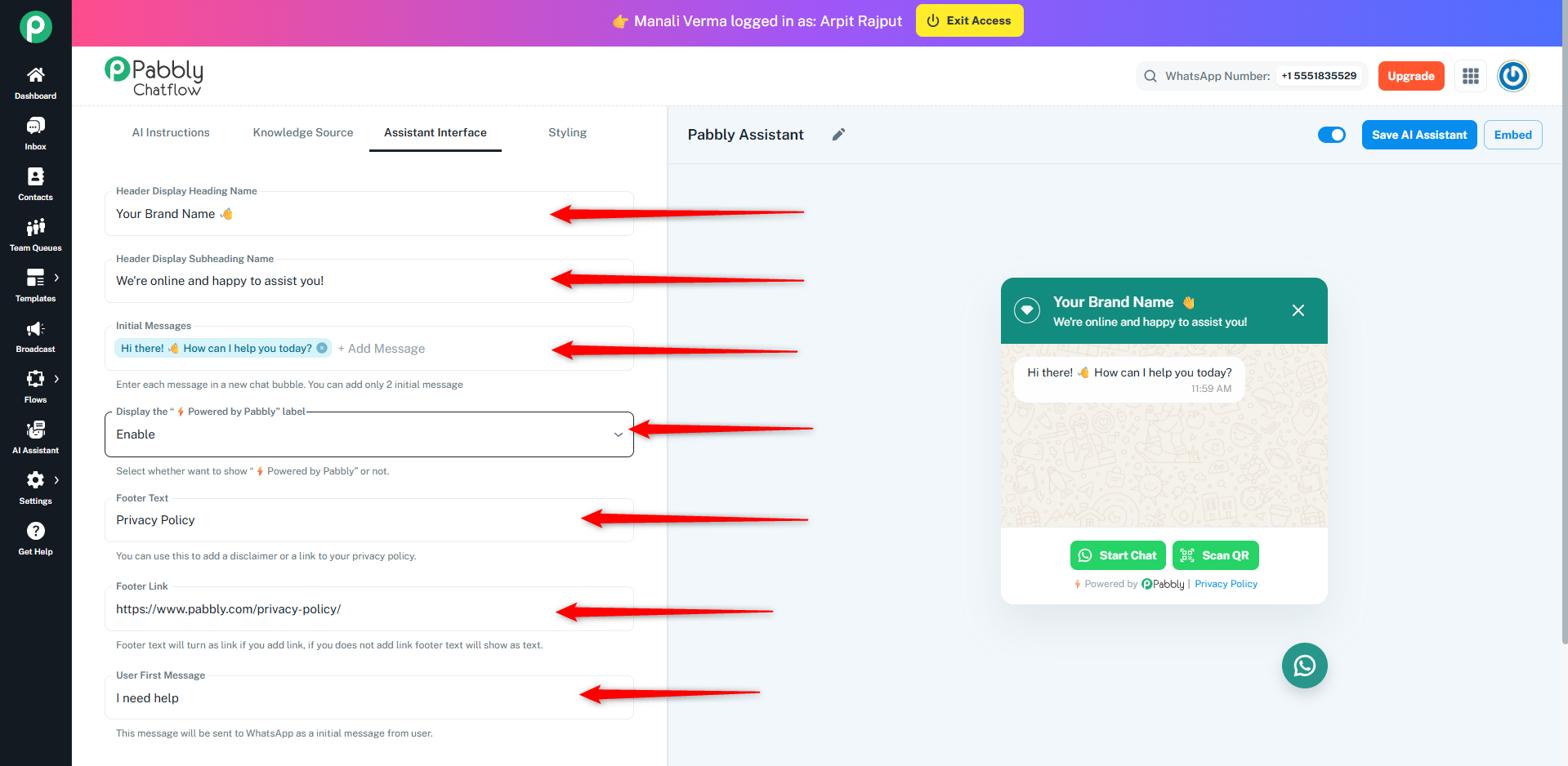This screenshot has height=766, width=1568.
Task: Click the search magnifier icon
Action: pos(1150,76)
